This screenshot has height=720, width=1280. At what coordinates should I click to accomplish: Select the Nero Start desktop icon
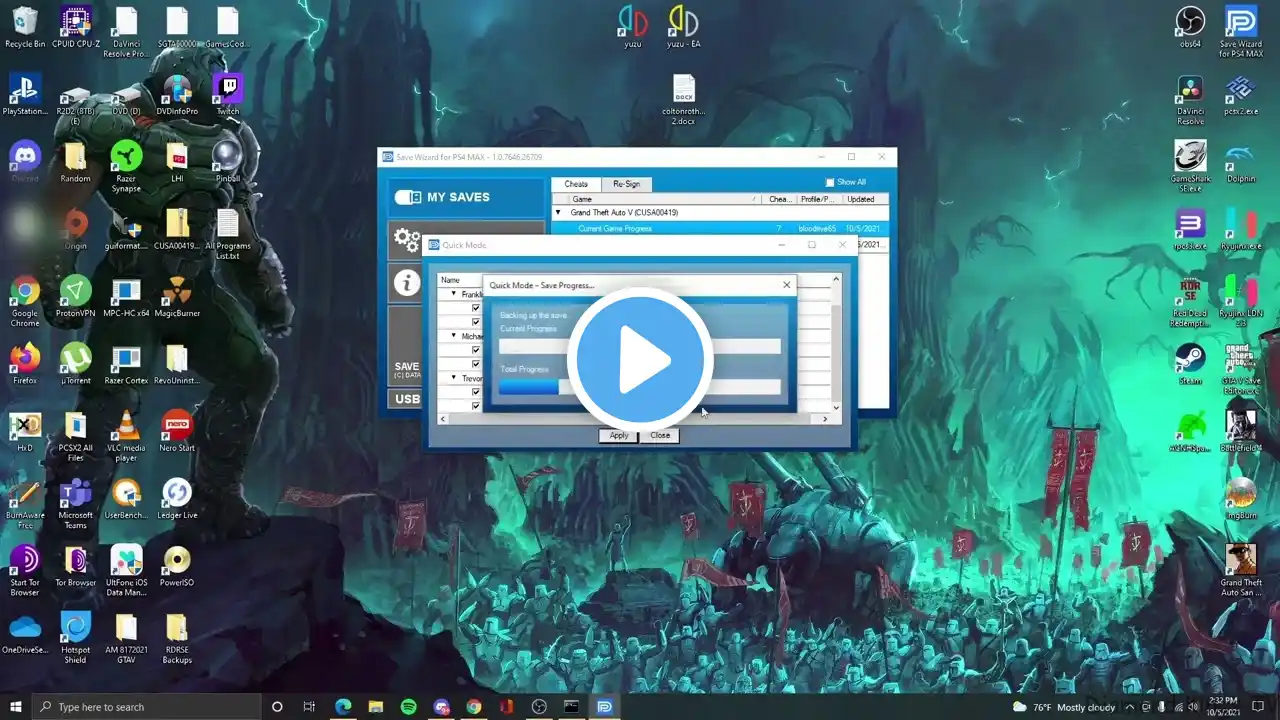click(x=177, y=432)
